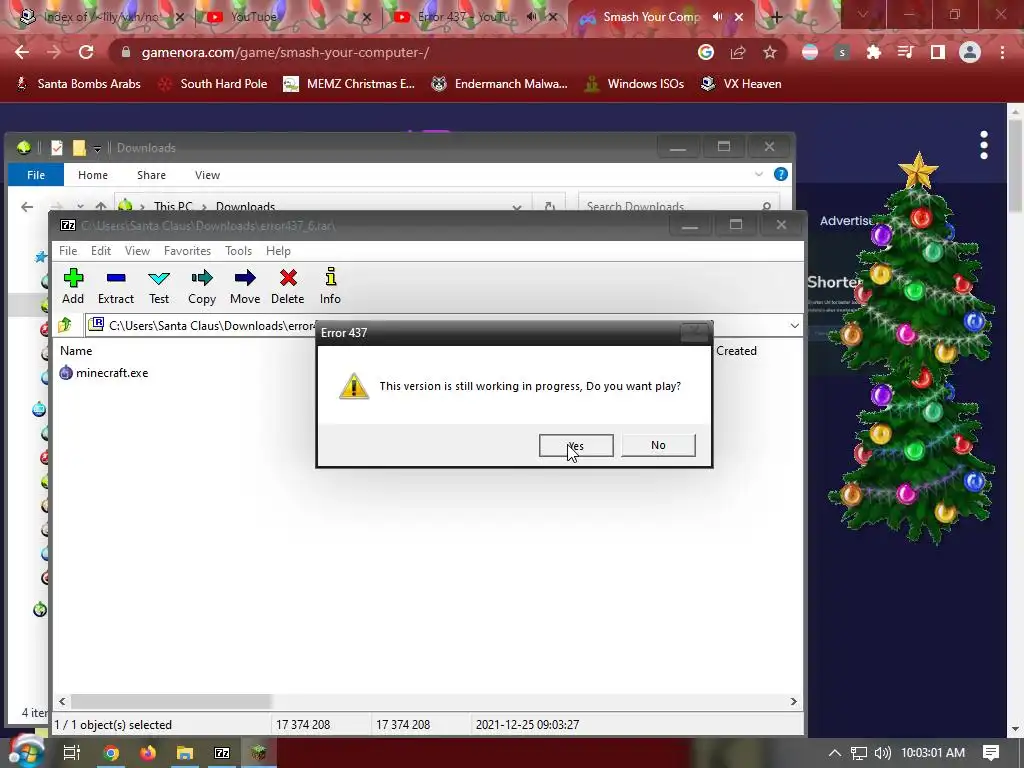This screenshot has width=1024, height=768.
Task: Open the Share ribbon tab in Explorer
Action: [152, 175]
